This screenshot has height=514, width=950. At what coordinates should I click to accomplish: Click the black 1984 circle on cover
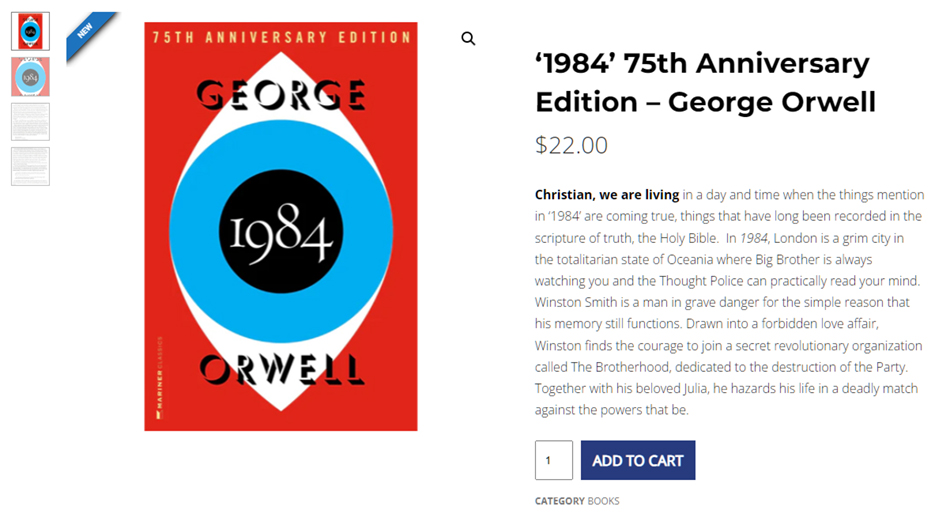[281, 233]
